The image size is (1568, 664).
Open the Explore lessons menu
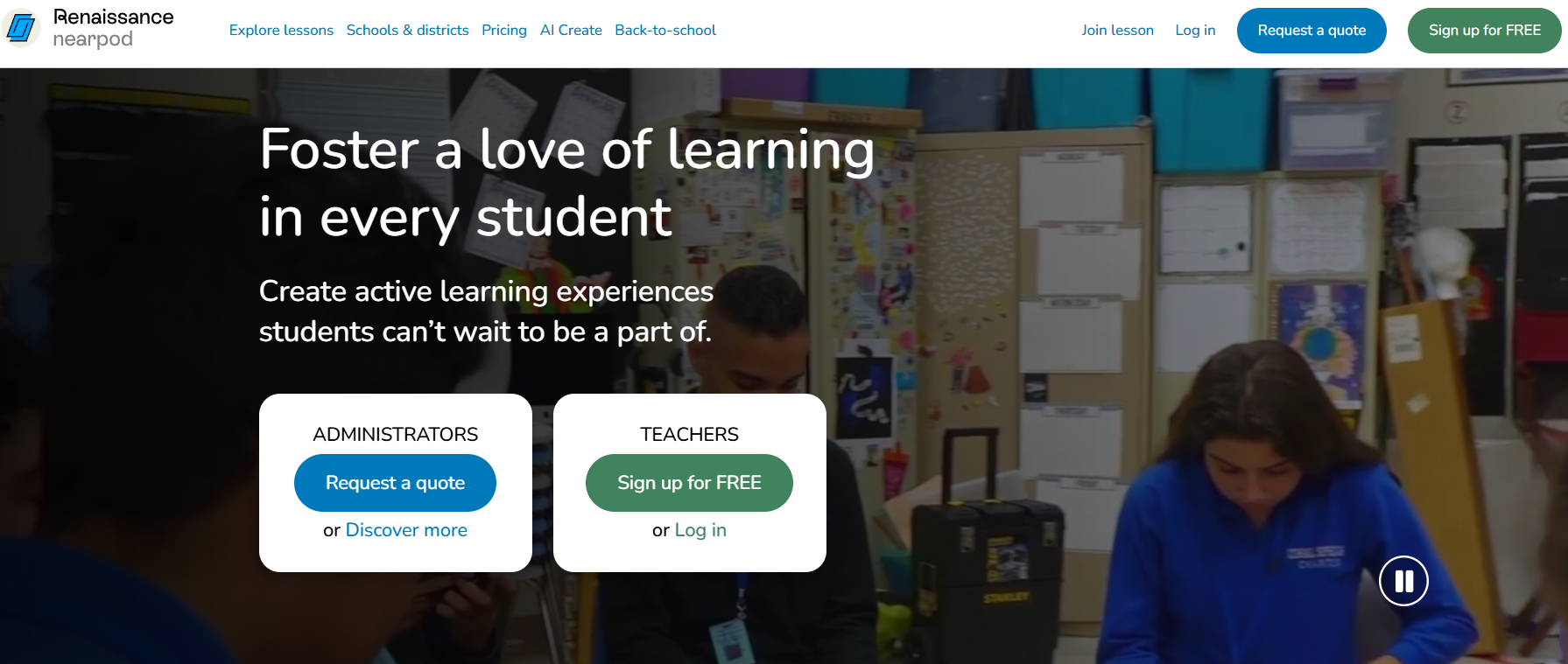[281, 30]
